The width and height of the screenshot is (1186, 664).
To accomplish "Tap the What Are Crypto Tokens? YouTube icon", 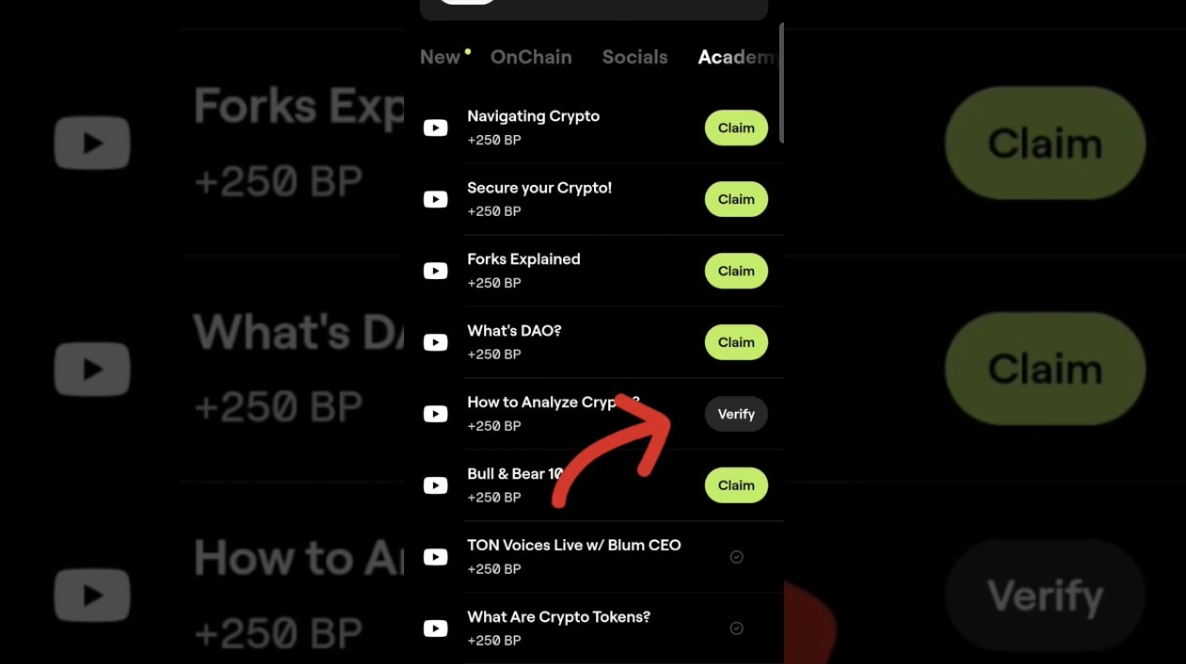I will pos(435,628).
